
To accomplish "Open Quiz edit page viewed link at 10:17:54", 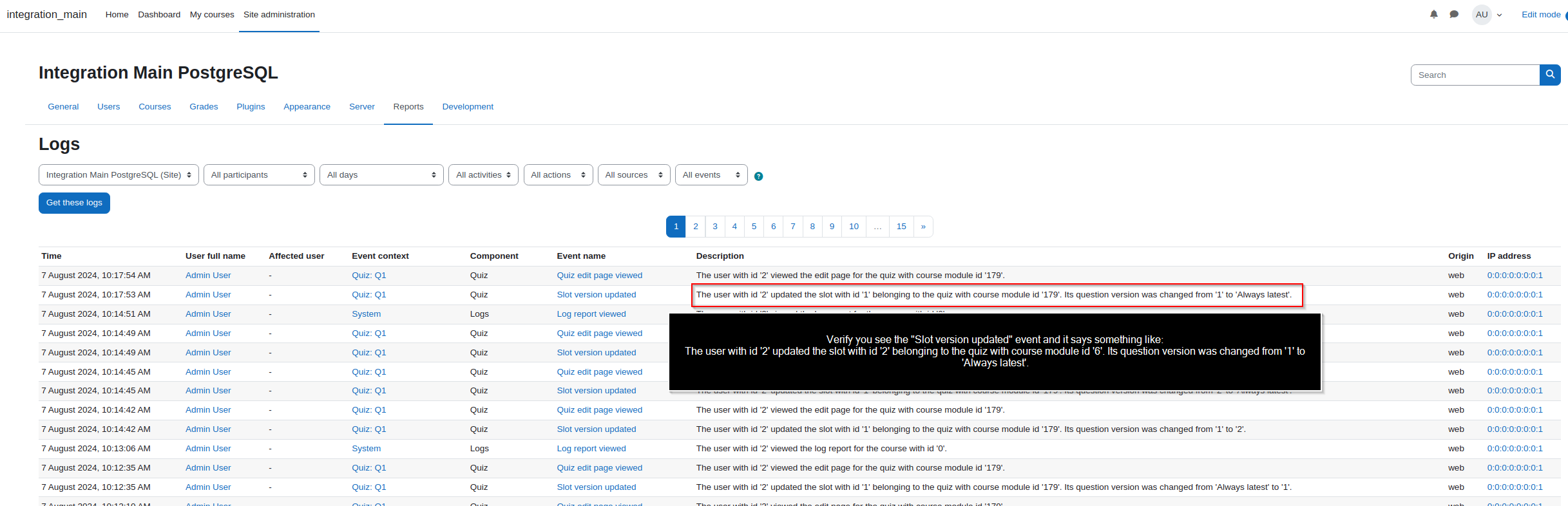I will point(600,276).
